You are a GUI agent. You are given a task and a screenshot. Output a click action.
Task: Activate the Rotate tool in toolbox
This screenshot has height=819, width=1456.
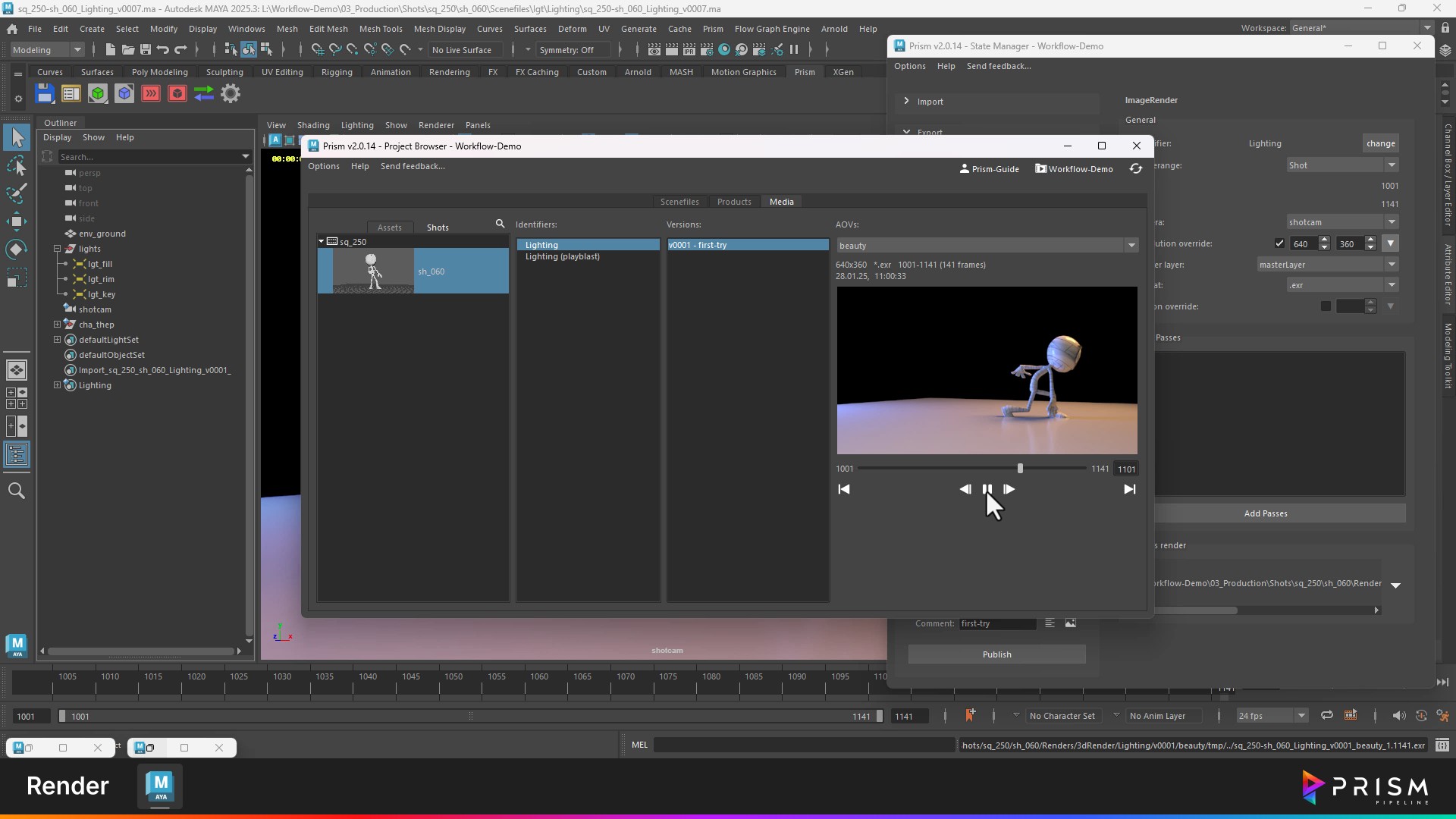(x=17, y=249)
